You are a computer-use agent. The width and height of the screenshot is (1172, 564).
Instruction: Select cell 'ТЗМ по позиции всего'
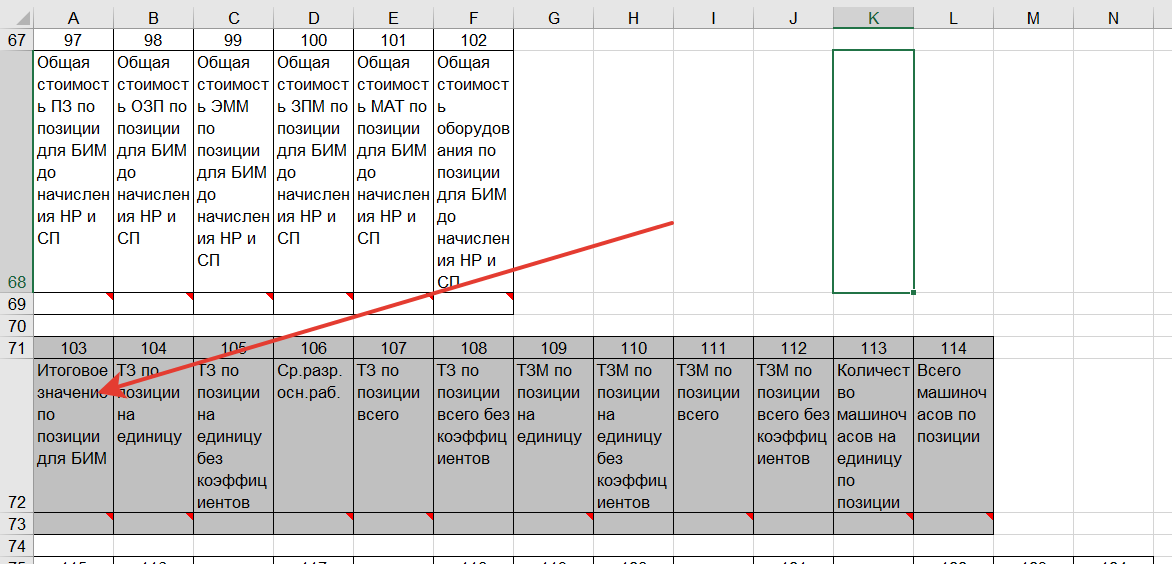[713, 436]
